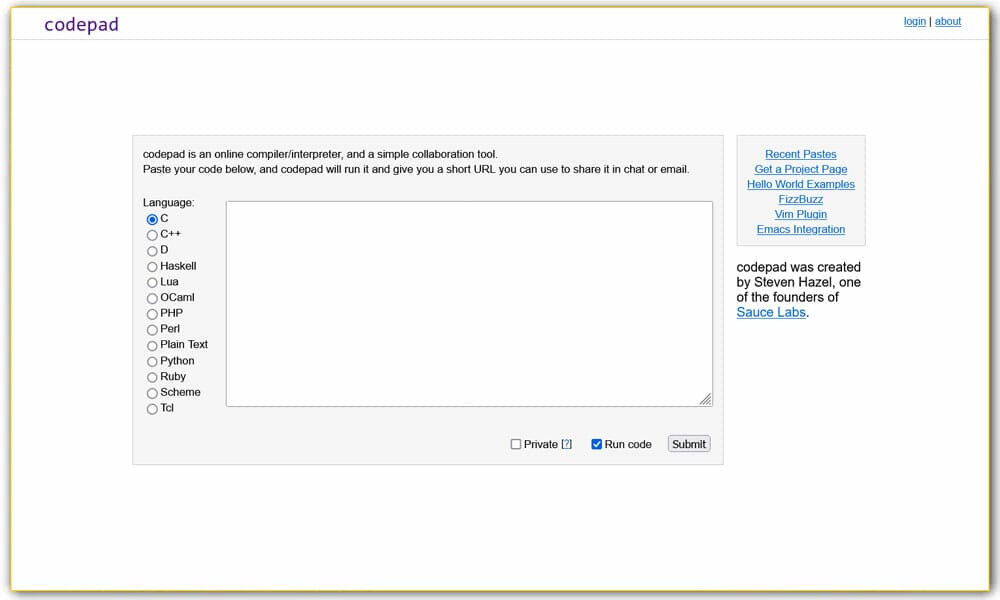Click the text area resize handle

pos(706,399)
